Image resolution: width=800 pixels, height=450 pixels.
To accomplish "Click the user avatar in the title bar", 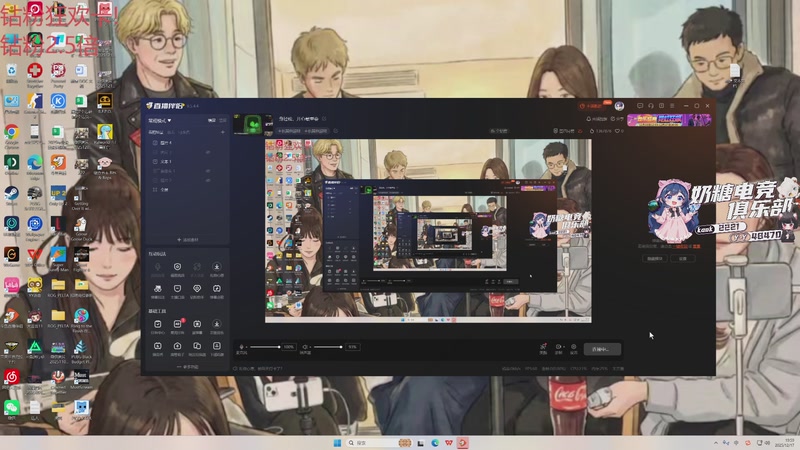I will 619,106.
